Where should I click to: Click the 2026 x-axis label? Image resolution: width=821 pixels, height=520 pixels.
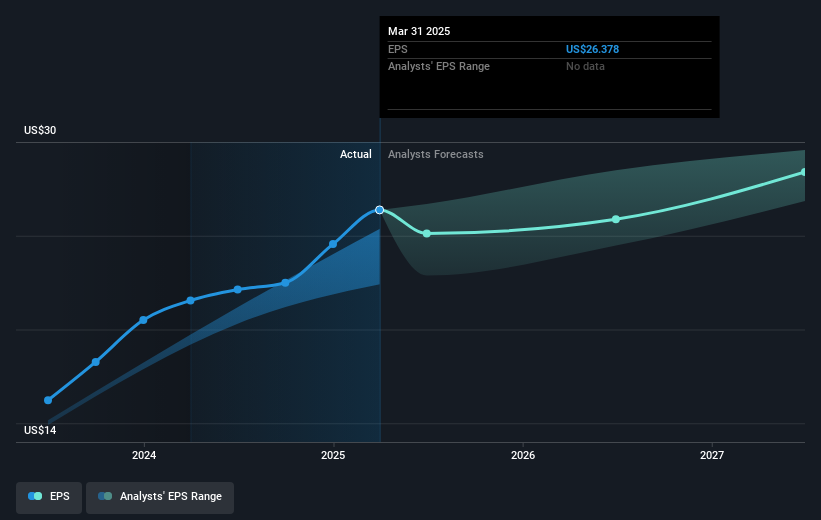point(523,456)
